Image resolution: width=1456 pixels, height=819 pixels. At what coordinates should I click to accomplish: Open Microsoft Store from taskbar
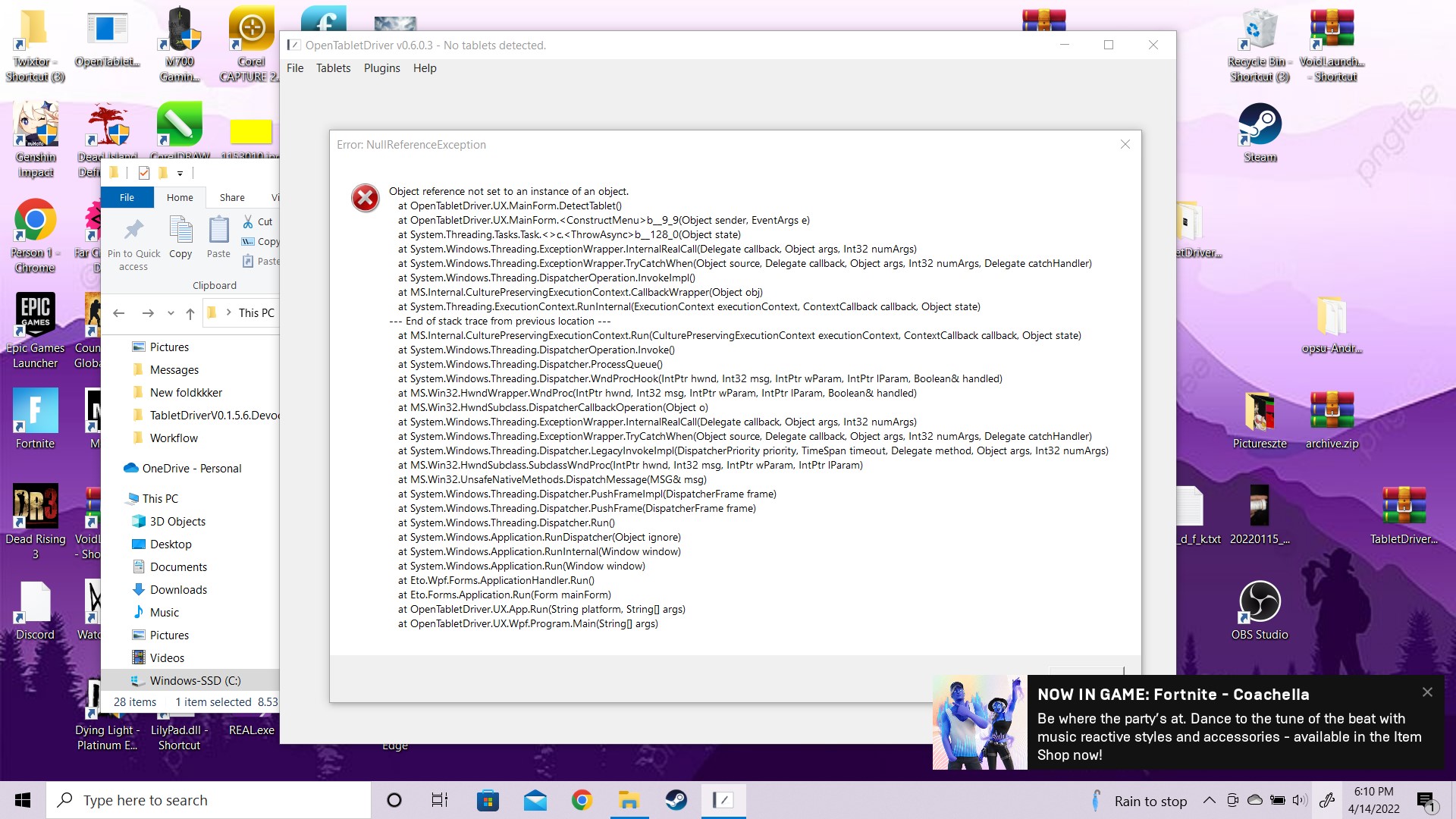pos(488,800)
